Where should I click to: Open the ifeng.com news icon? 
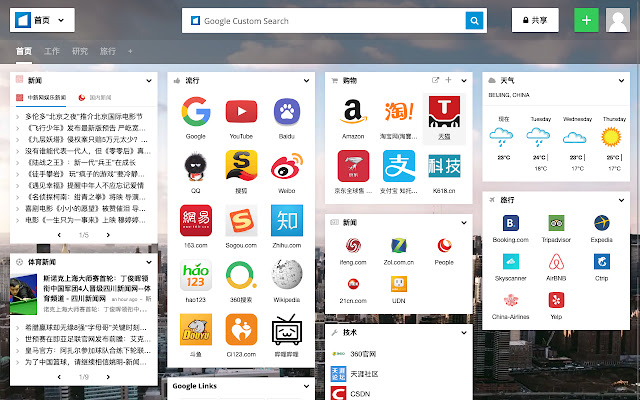click(353, 246)
